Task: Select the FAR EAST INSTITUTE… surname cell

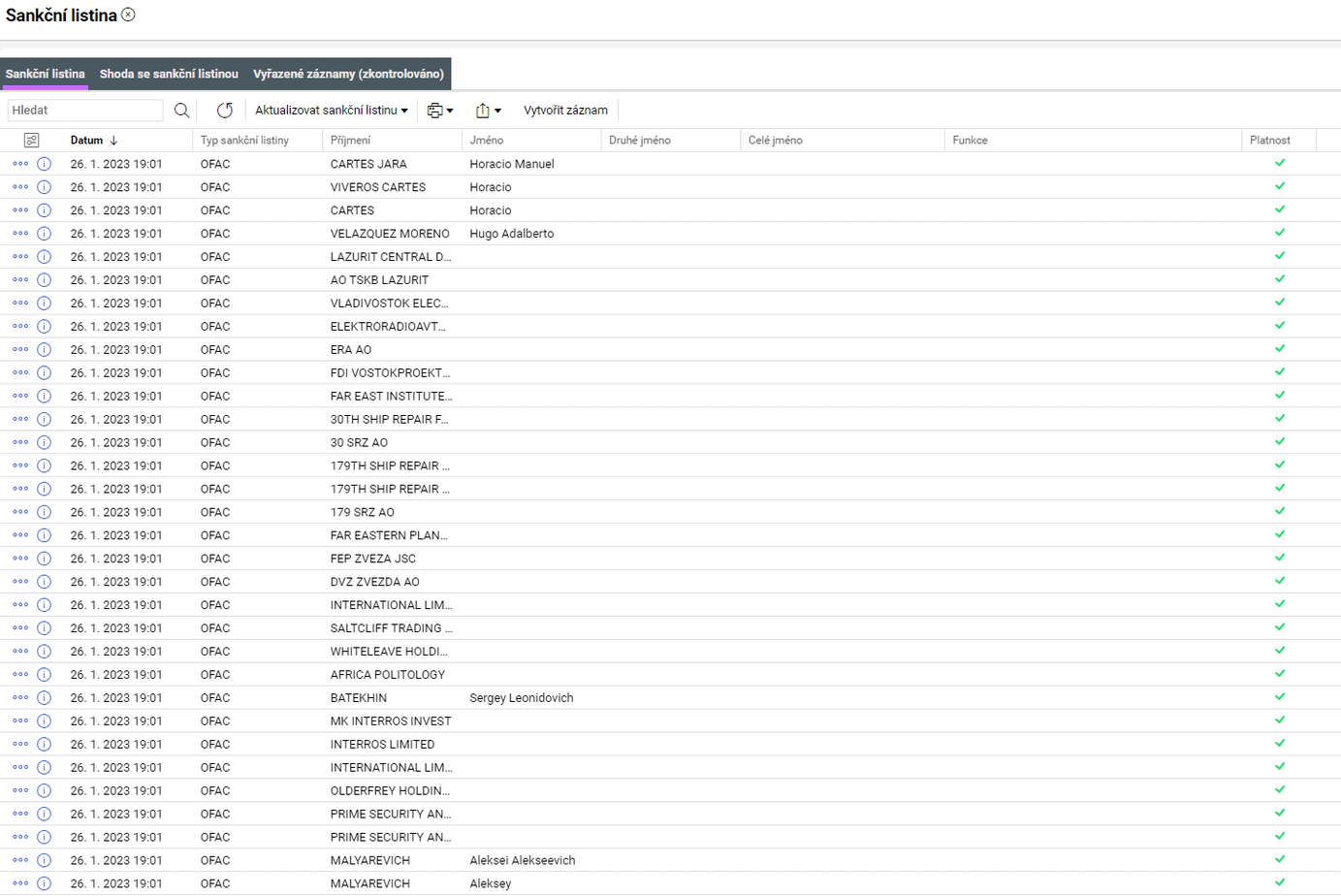Action: point(391,397)
